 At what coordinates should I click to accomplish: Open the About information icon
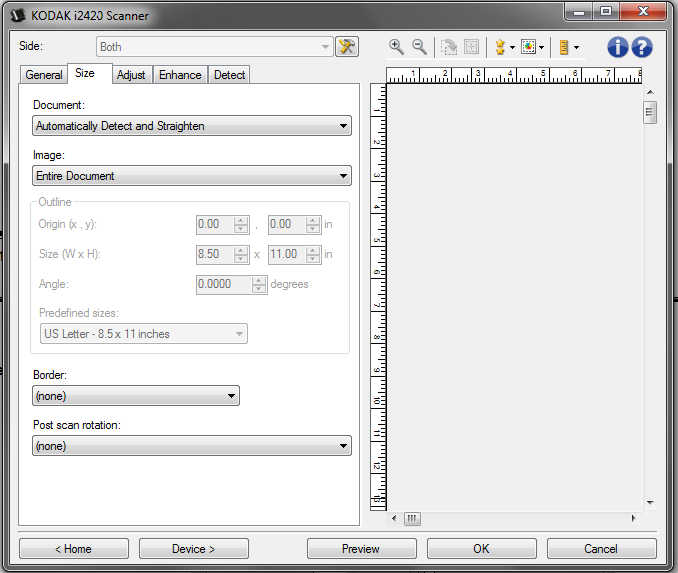pyautogui.click(x=617, y=47)
